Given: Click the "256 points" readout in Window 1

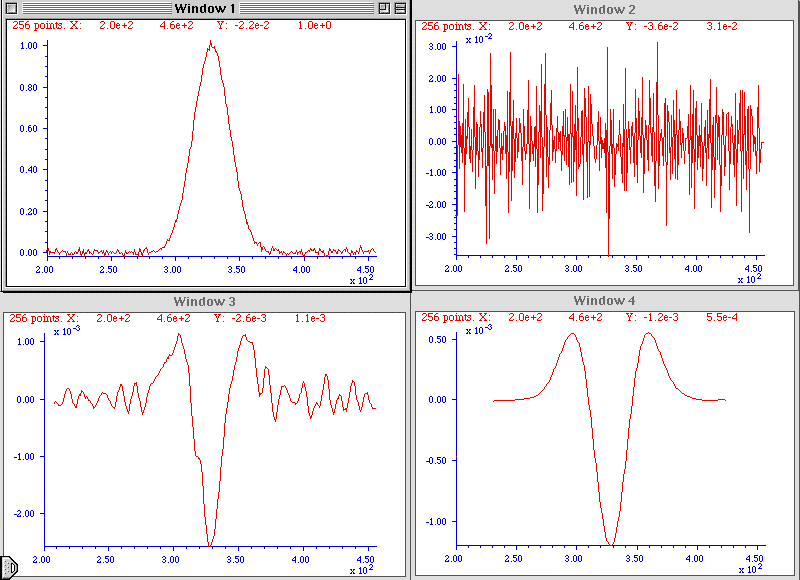Looking at the screenshot, I should [45, 25].
